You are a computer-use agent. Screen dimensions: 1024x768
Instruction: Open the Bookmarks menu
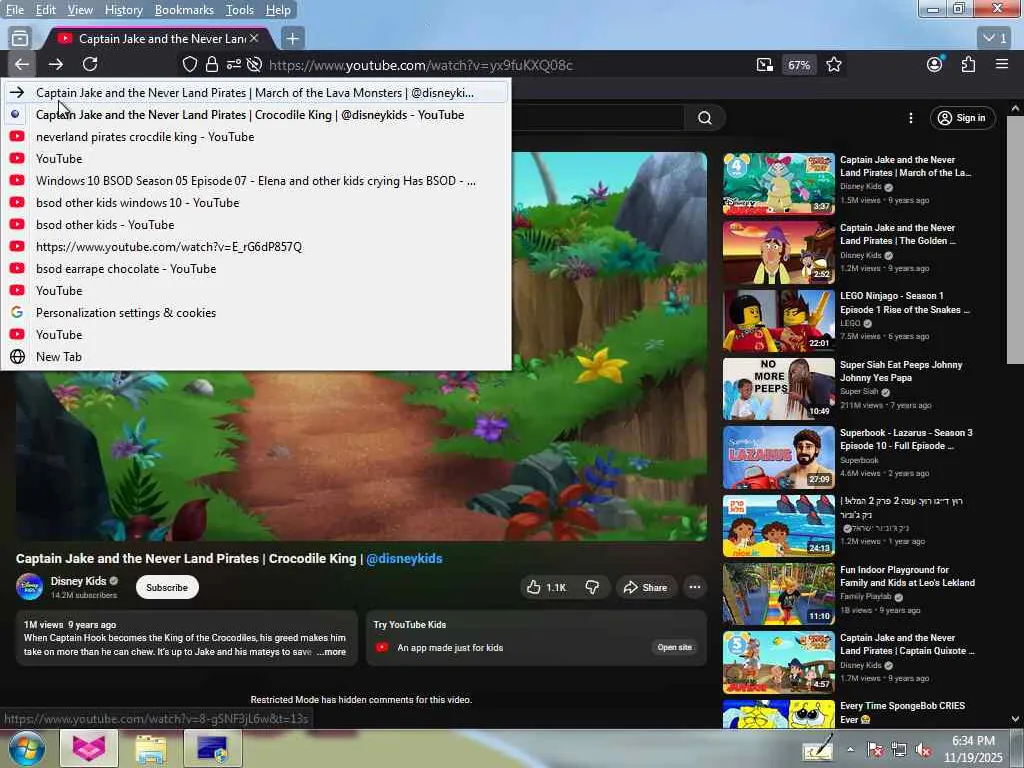click(184, 10)
